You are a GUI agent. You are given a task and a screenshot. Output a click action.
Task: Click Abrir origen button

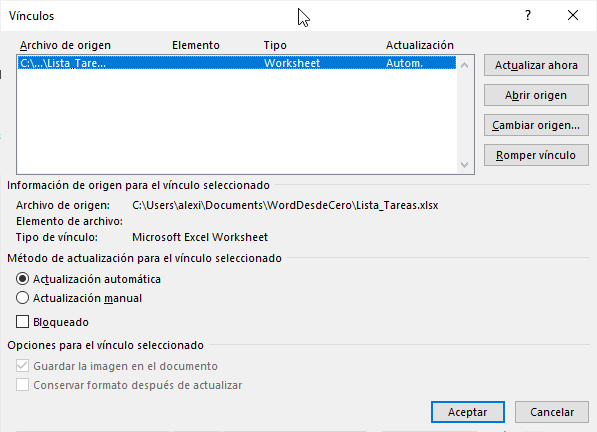536,95
